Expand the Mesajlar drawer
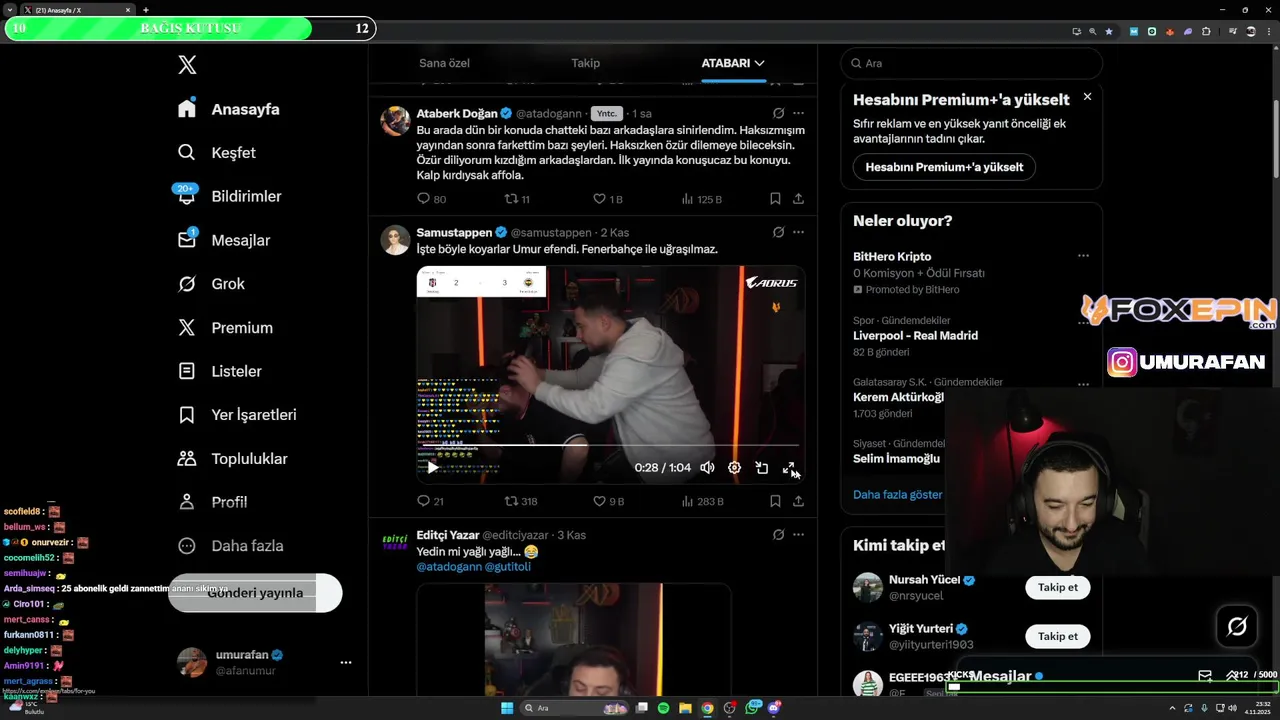The height and width of the screenshot is (720, 1280). [x=1233, y=676]
